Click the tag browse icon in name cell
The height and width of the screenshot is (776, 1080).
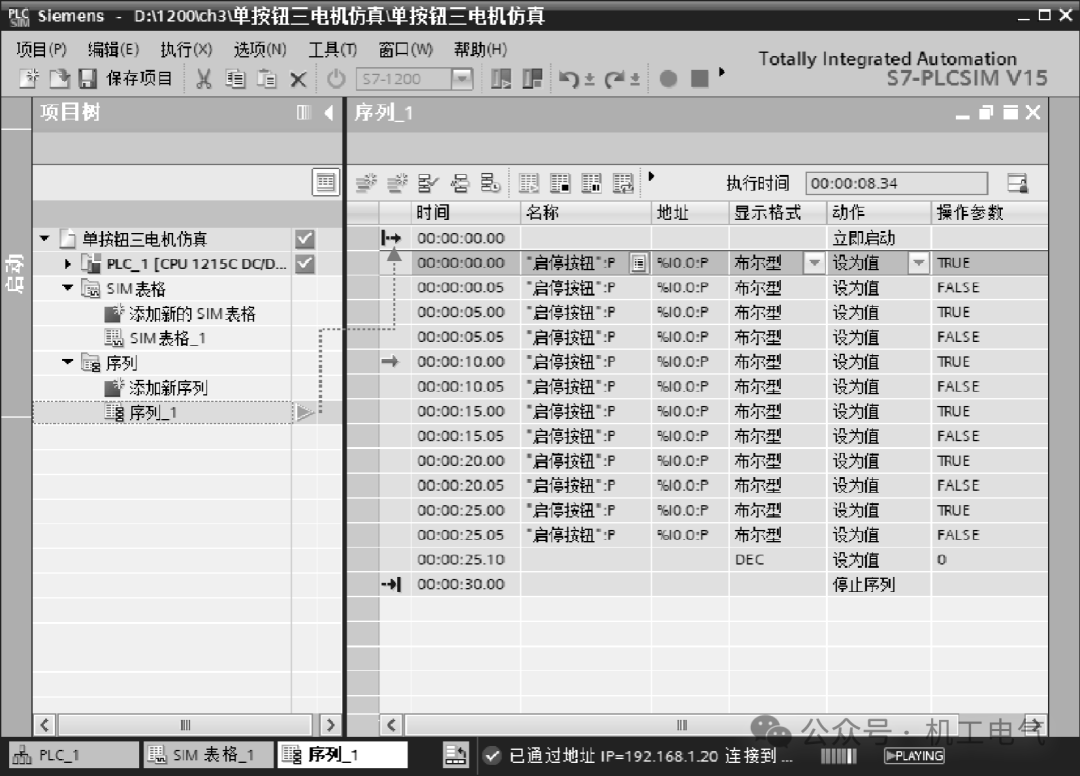pyautogui.click(x=638, y=263)
